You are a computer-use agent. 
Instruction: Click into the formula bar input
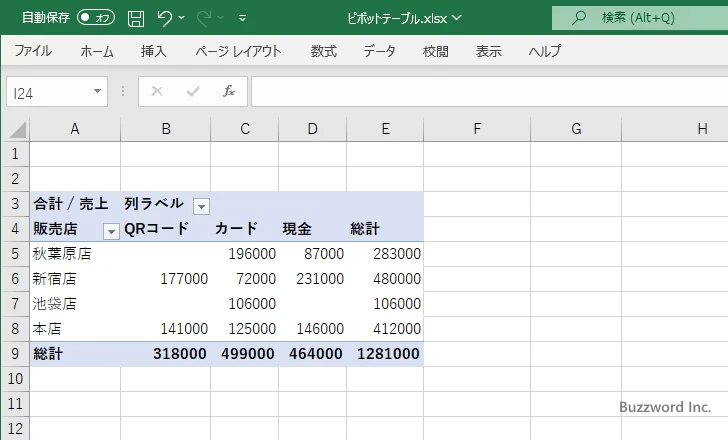tap(489, 91)
